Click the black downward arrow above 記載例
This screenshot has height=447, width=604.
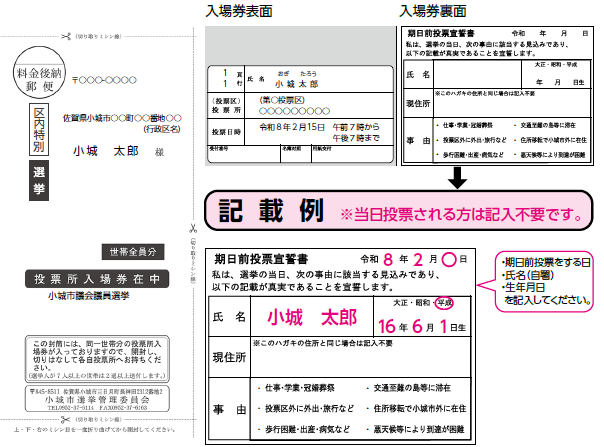tap(457, 178)
